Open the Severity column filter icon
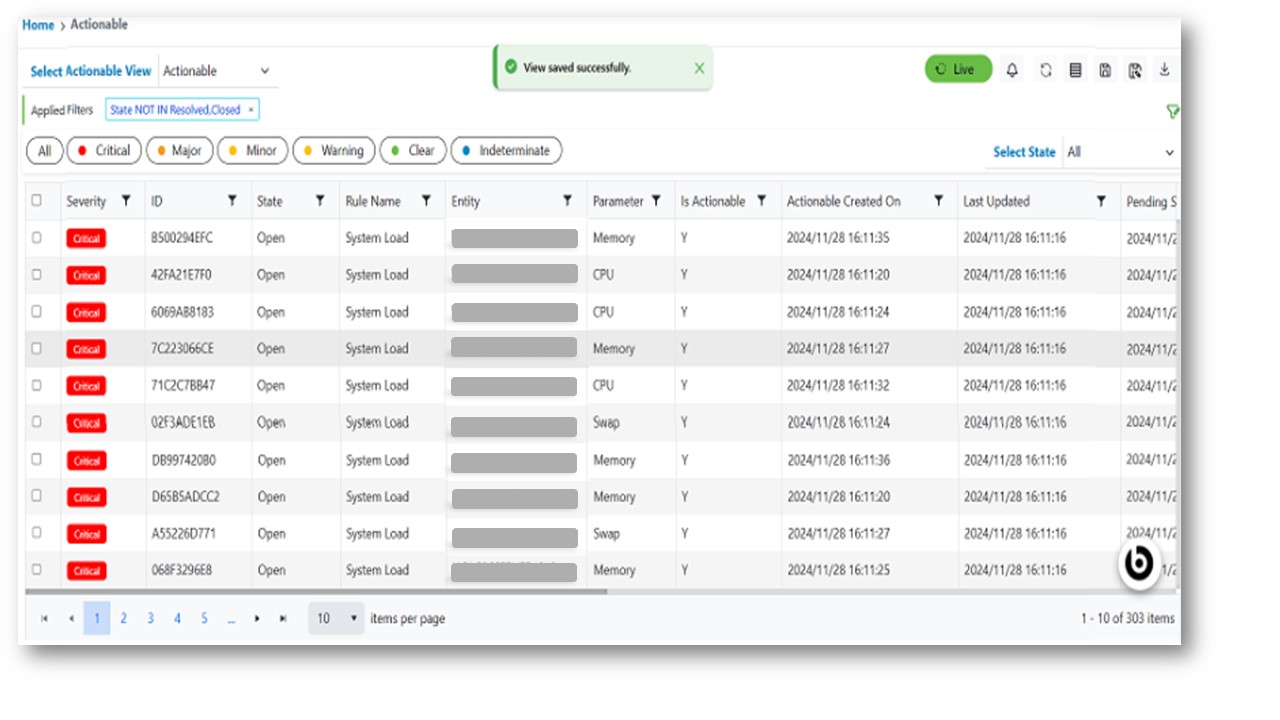The height and width of the screenshot is (720, 1280). (126, 201)
